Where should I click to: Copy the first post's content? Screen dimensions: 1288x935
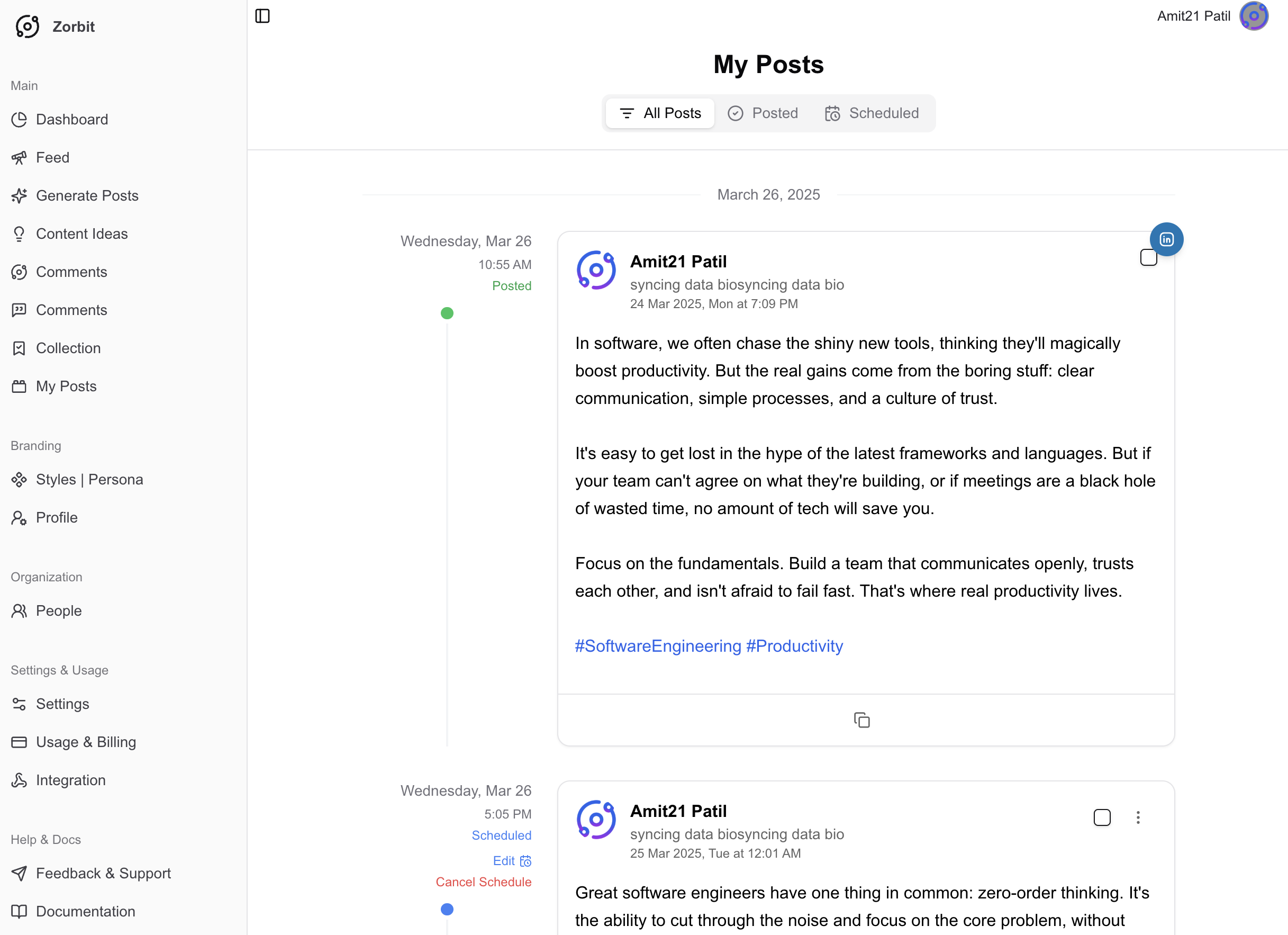(x=861, y=720)
